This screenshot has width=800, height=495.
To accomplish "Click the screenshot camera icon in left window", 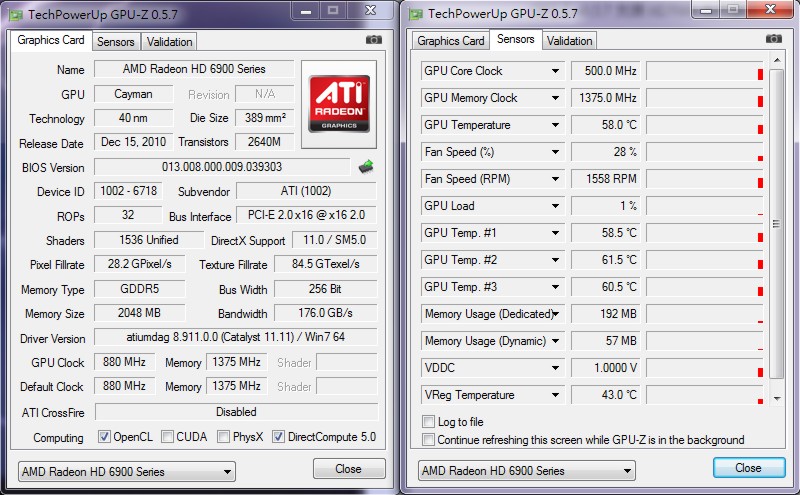I will (373, 40).
